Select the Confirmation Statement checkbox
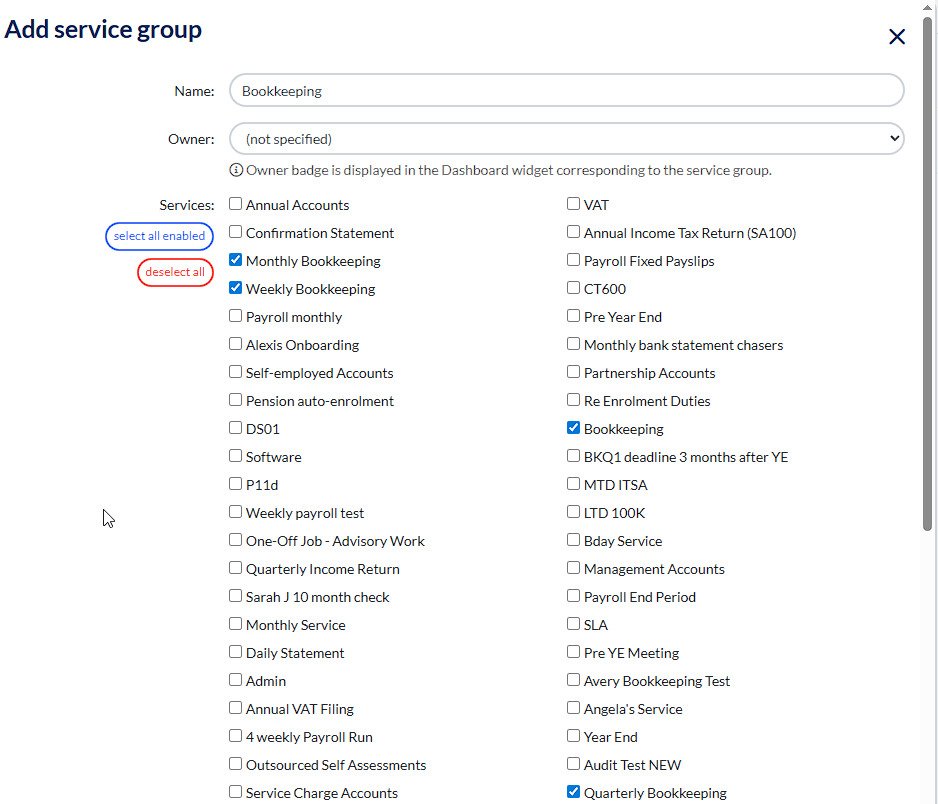Screen dimensions: 938x804 (x=236, y=232)
